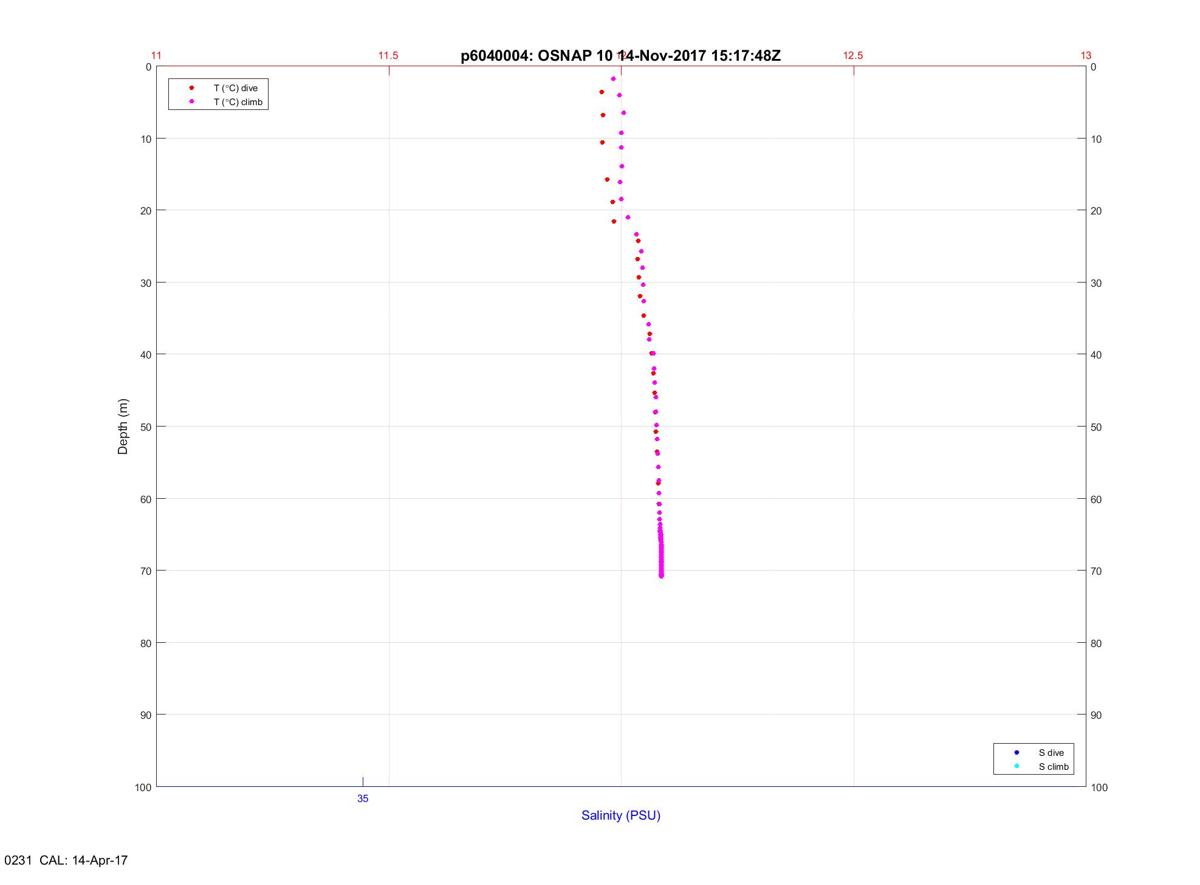Click the blue marker next to S dive
The height and width of the screenshot is (885, 1200).
point(1016,752)
